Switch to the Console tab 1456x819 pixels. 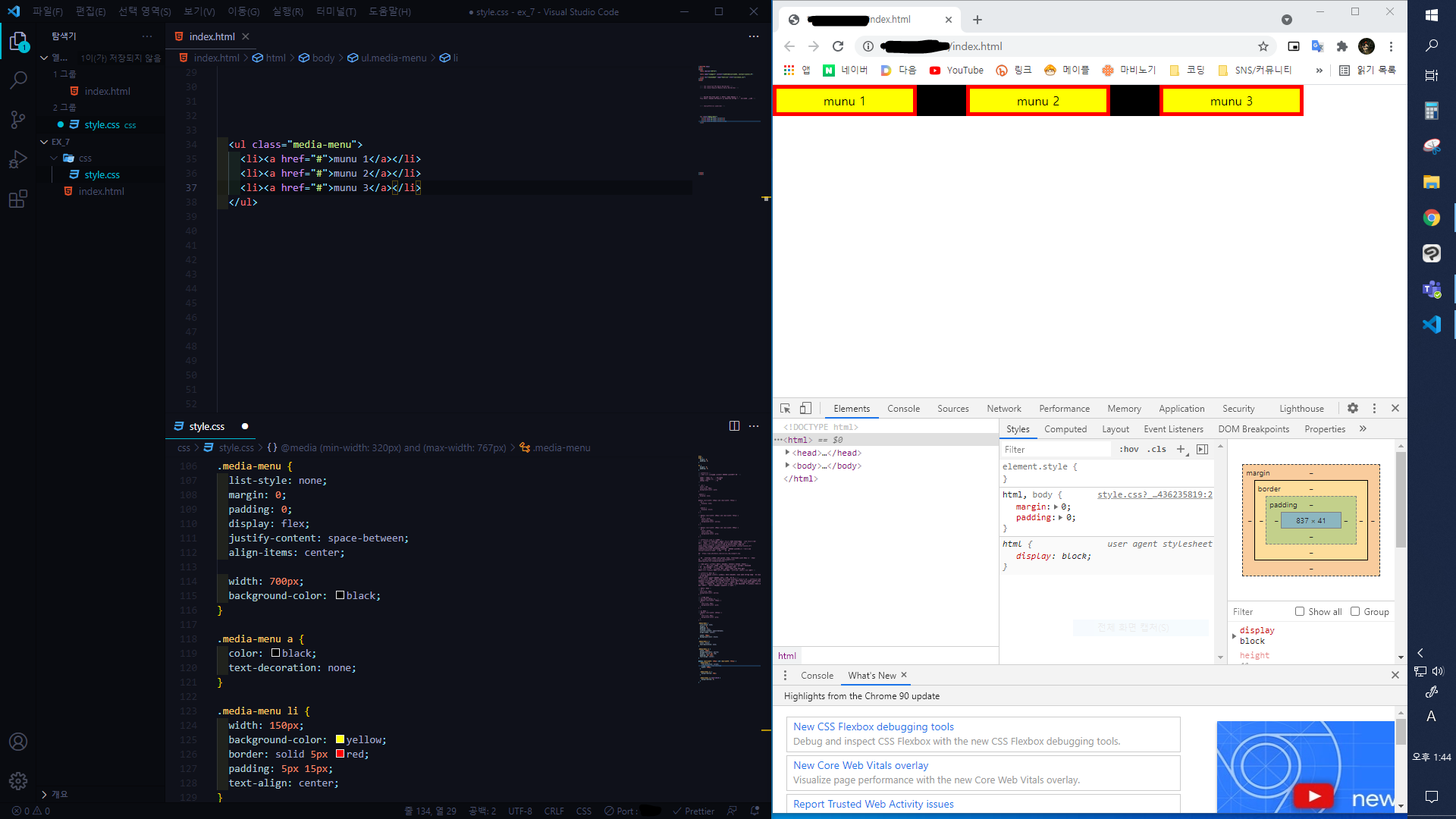click(903, 408)
